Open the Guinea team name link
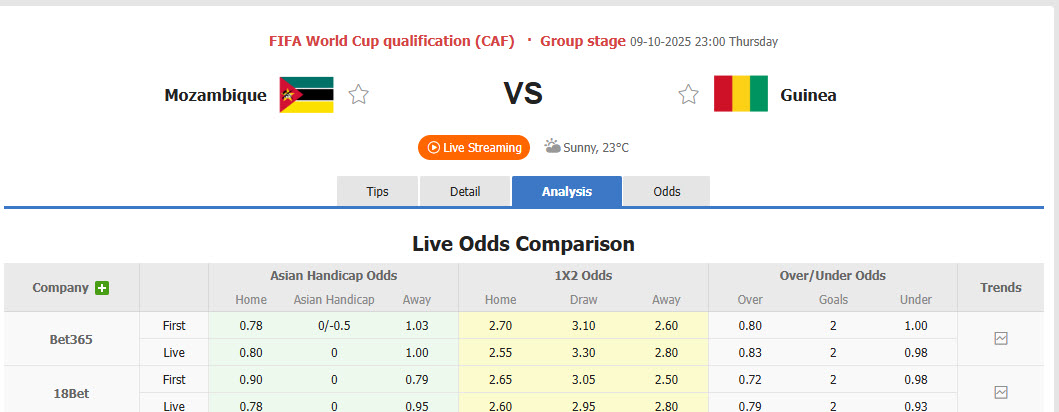The image size is (1059, 412). 808,95
